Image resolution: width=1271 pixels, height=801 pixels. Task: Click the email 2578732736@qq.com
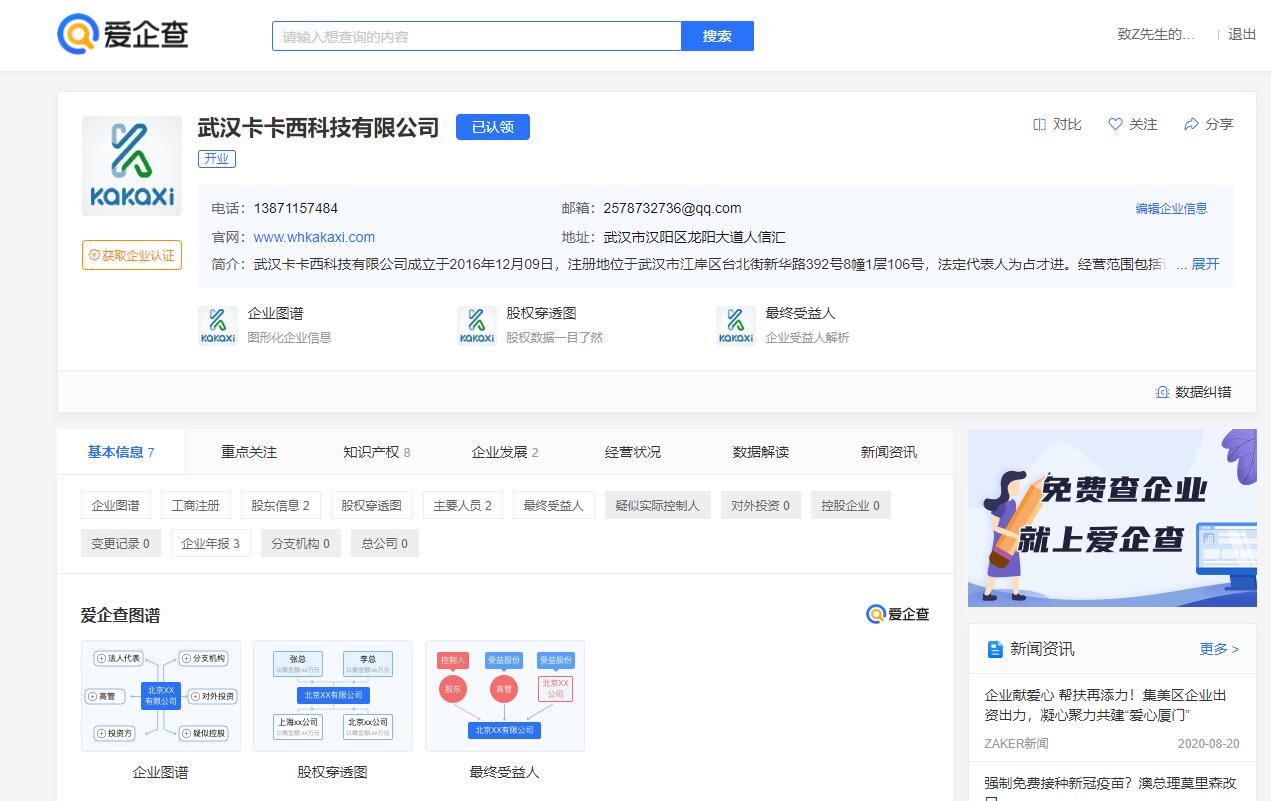point(672,208)
